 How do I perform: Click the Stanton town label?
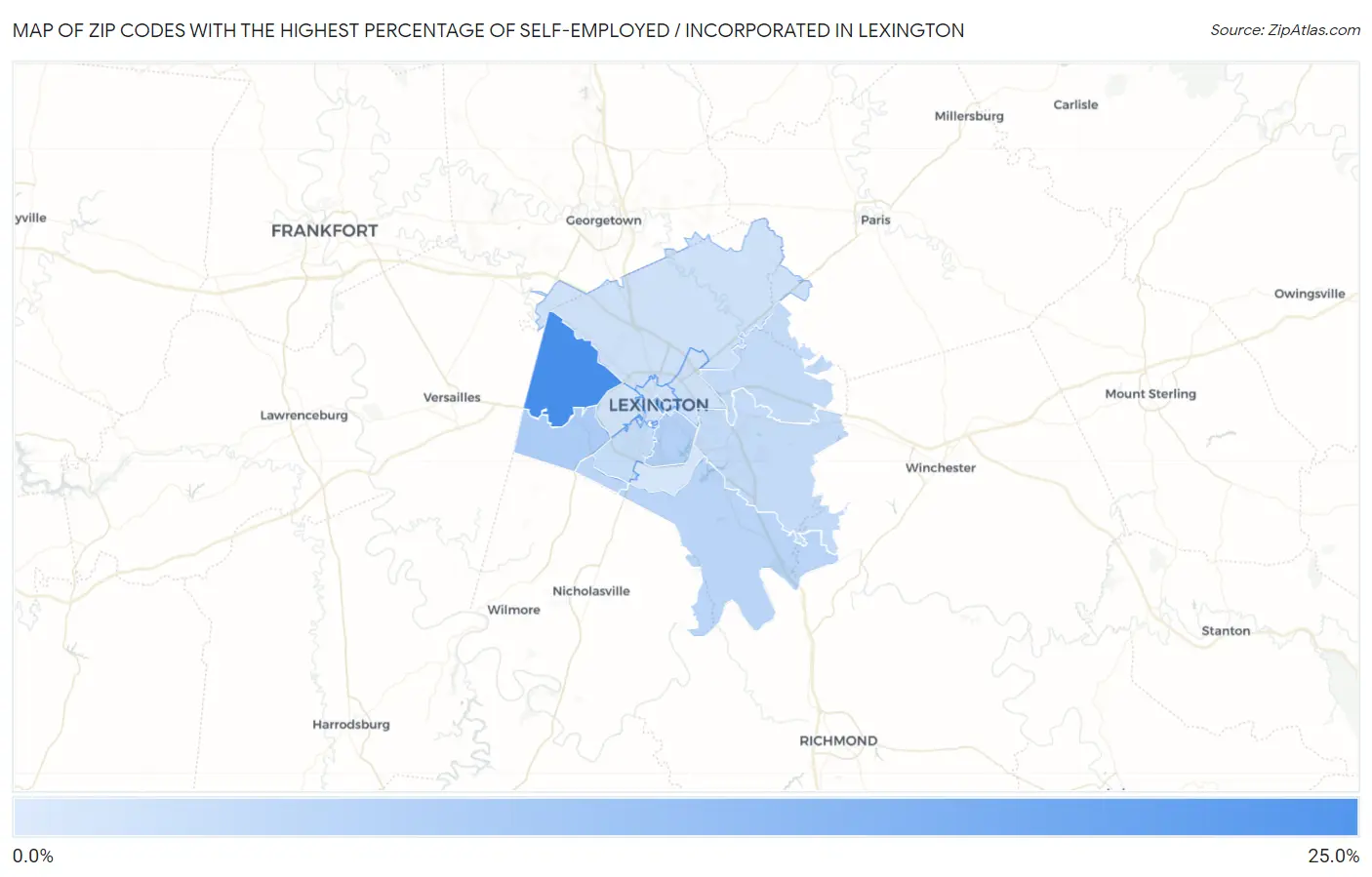pos(1226,631)
